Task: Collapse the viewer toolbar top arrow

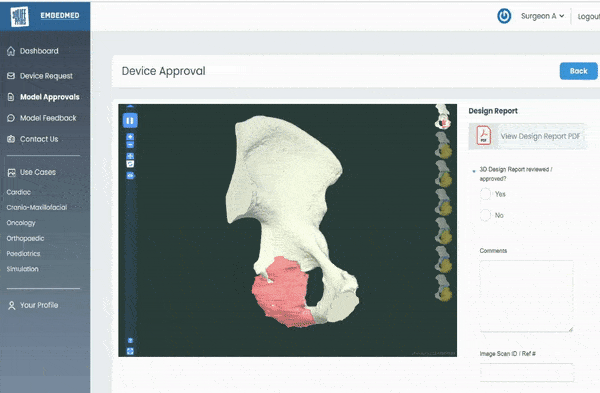Action: [x=130, y=106]
